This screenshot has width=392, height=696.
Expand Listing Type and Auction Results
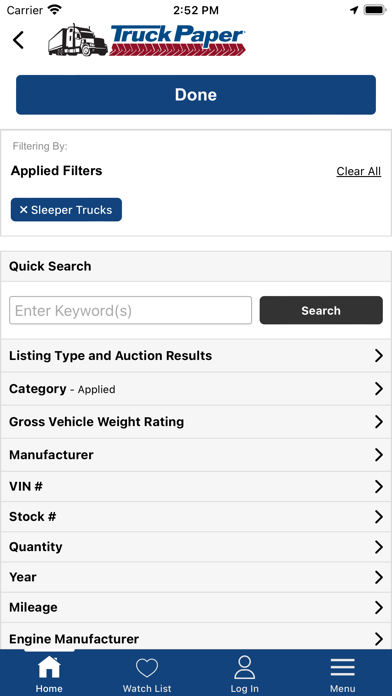[196, 356]
